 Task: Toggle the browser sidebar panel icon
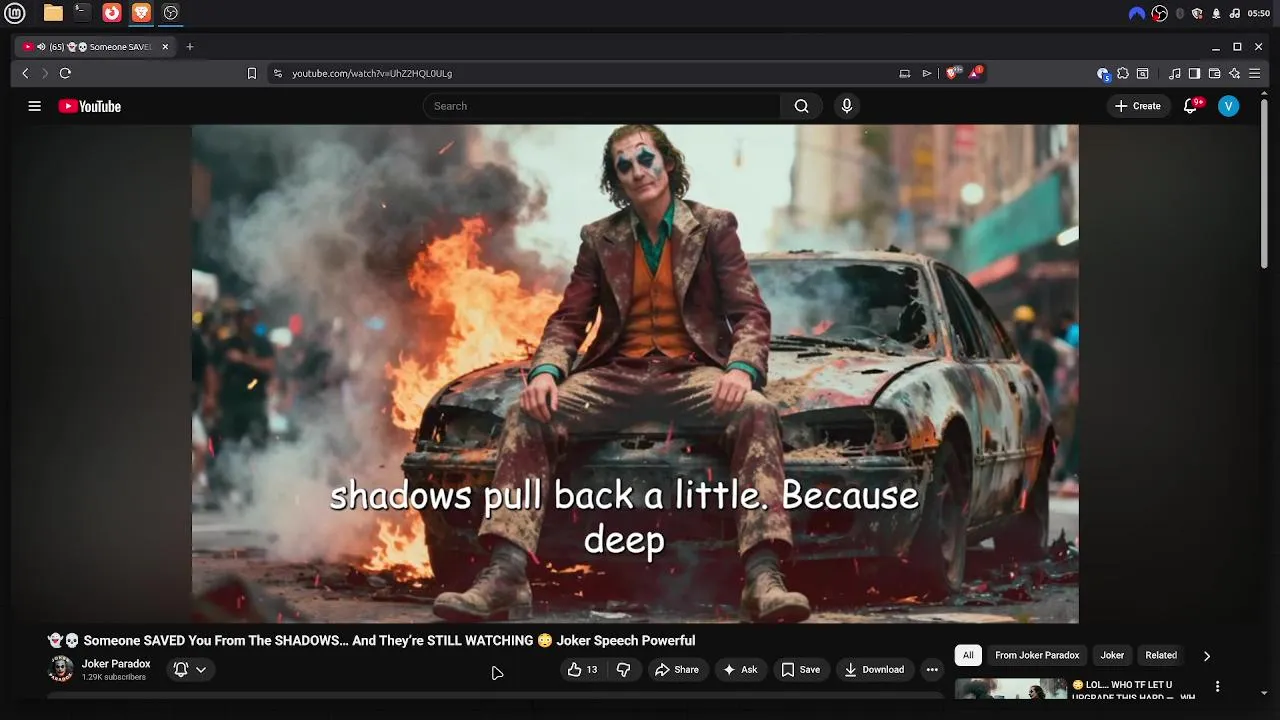point(1194,73)
